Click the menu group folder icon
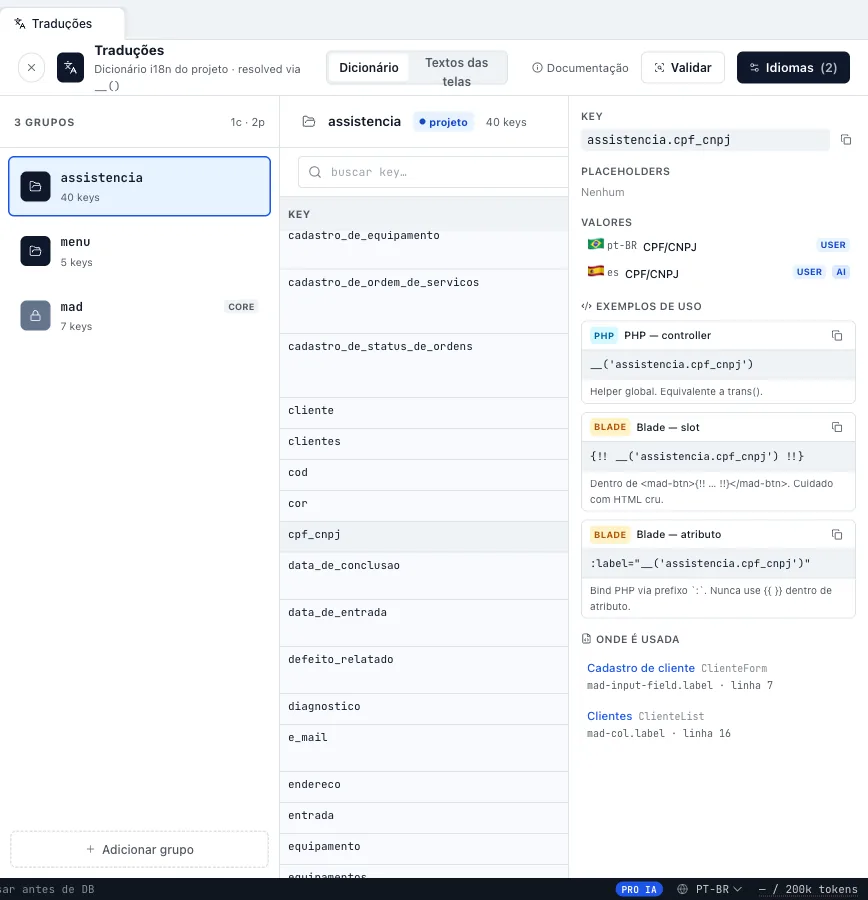The width and height of the screenshot is (868, 900). [x=36, y=251]
